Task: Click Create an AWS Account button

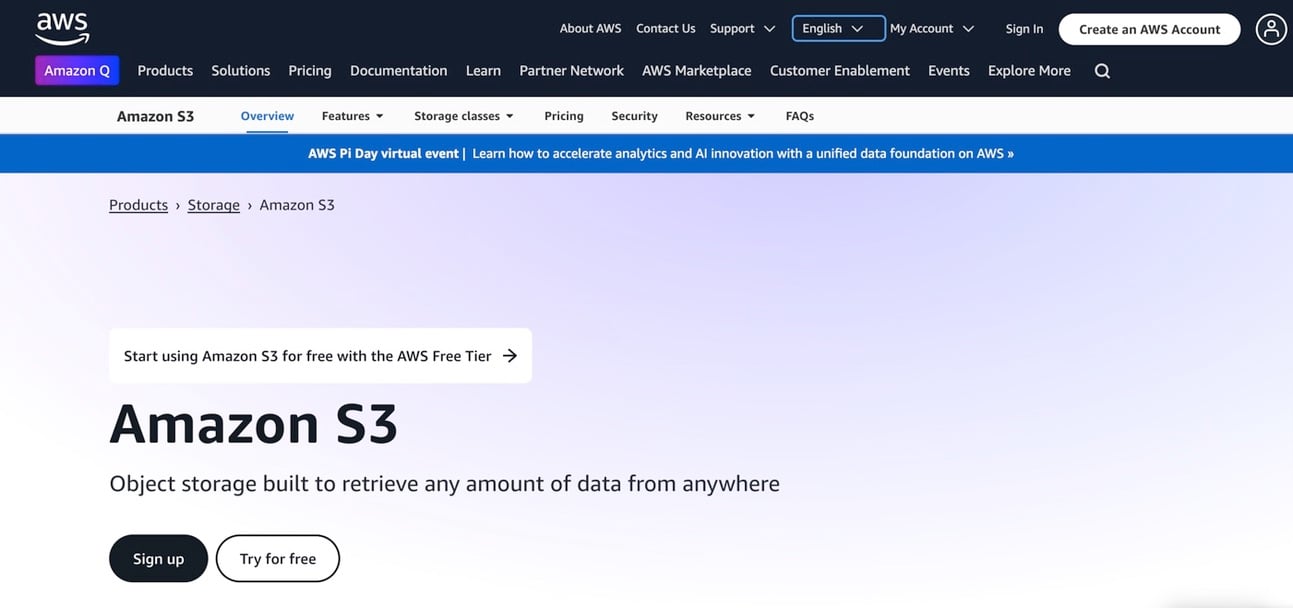Action: [1149, 29]
